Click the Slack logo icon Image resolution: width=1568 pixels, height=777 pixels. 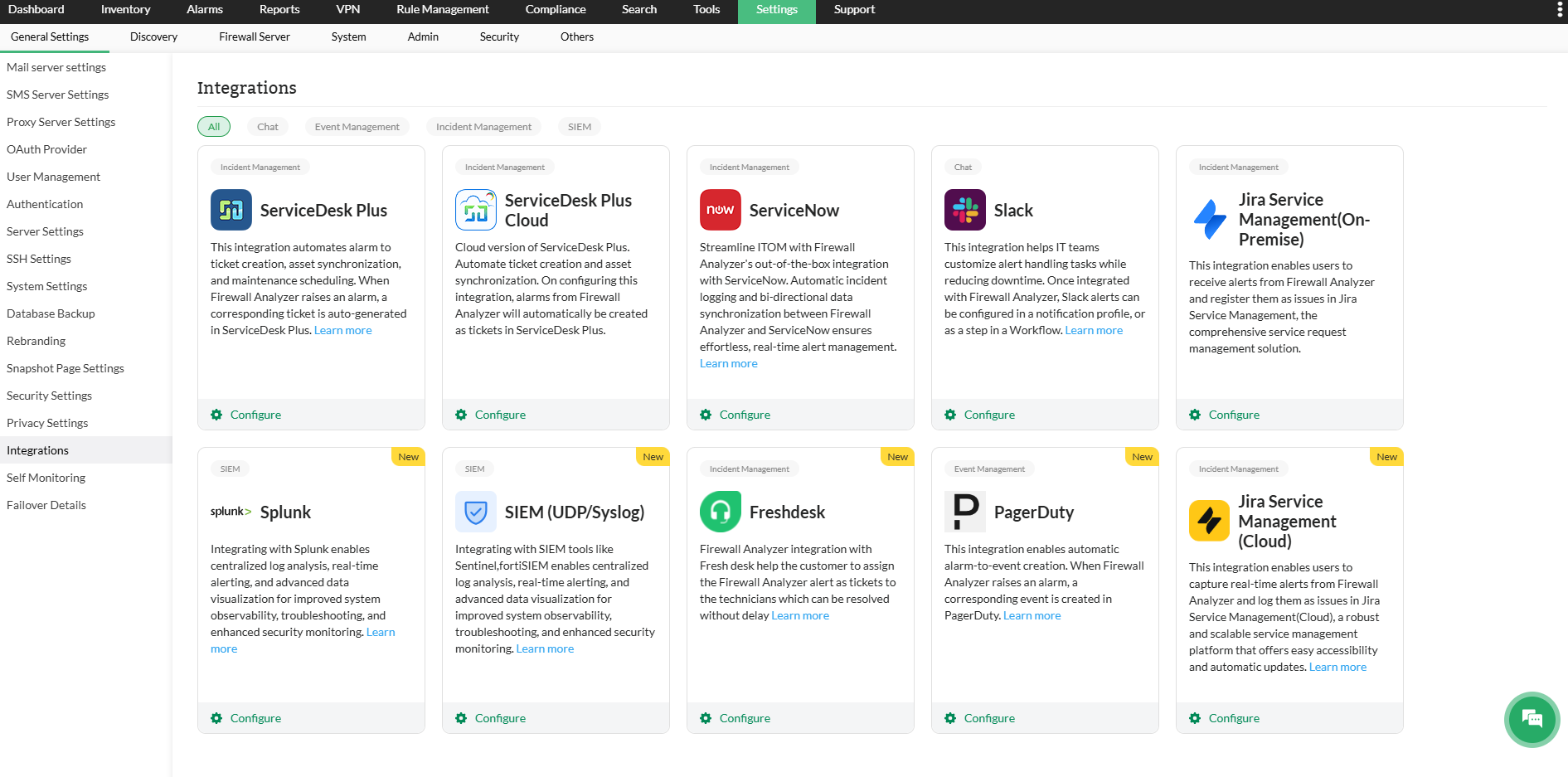coord(965,210)
